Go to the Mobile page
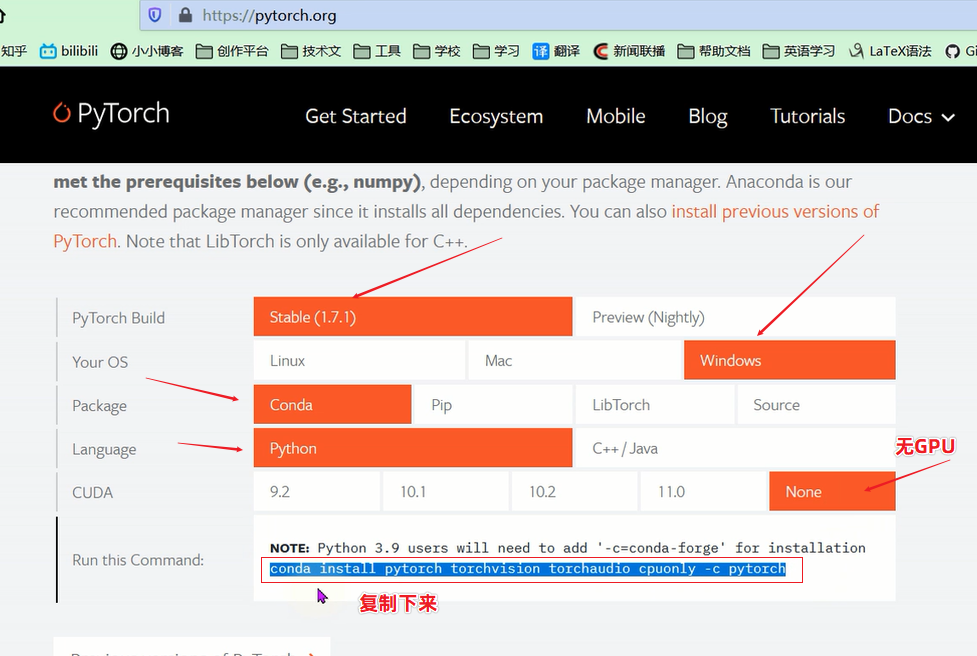The height and width of the screenshot is (656, 977). [x=616, y=116]
